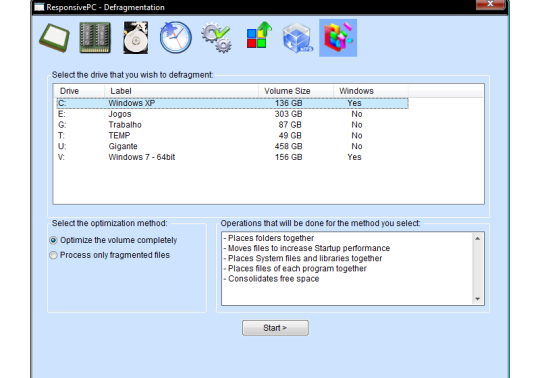540x378 pixels.
Task: Select the T: TEMP drive row
Action: [x=232, y=135]
